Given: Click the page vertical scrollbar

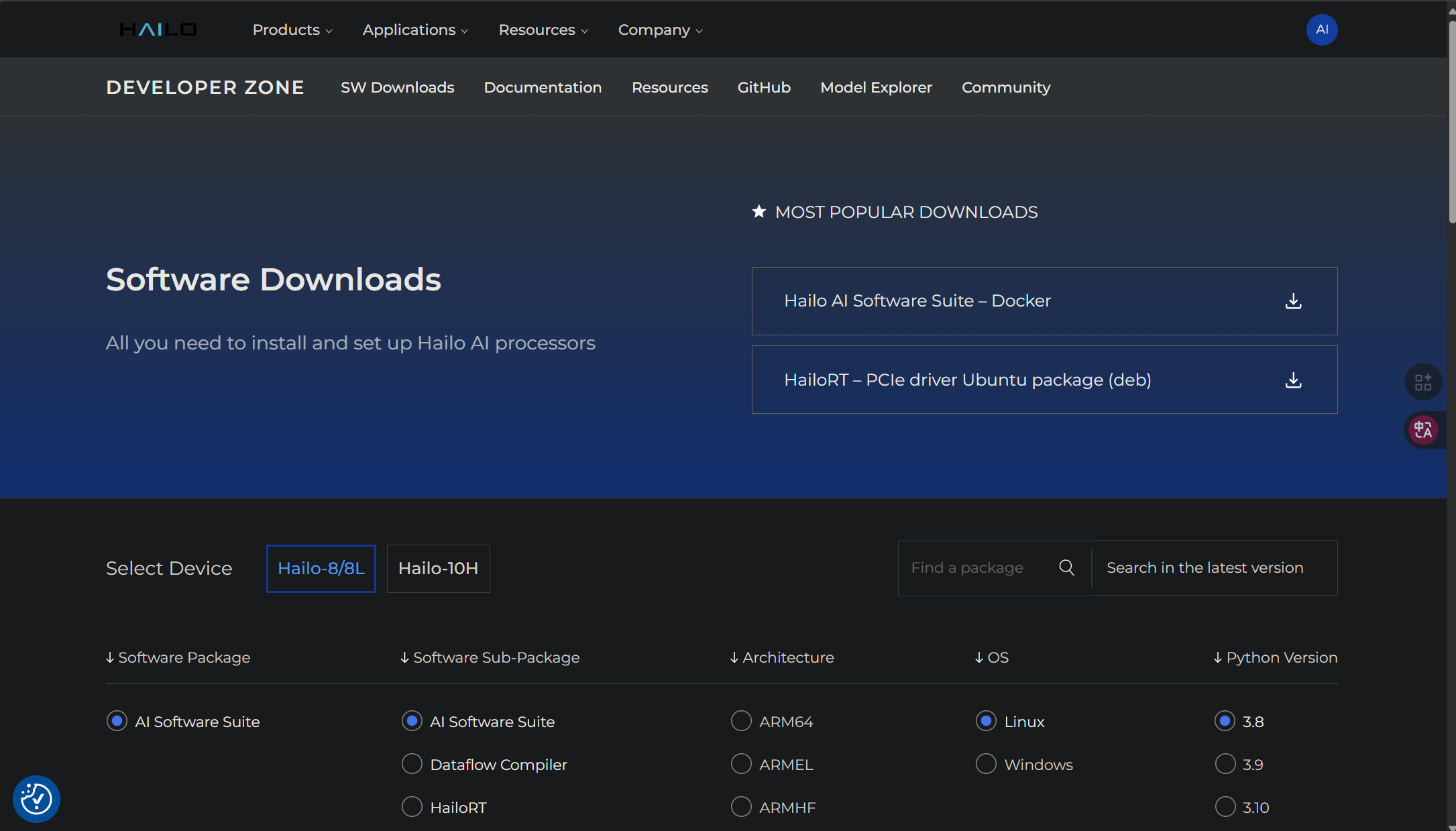Looking at the screenshot, I should [x=1451, y=121].
